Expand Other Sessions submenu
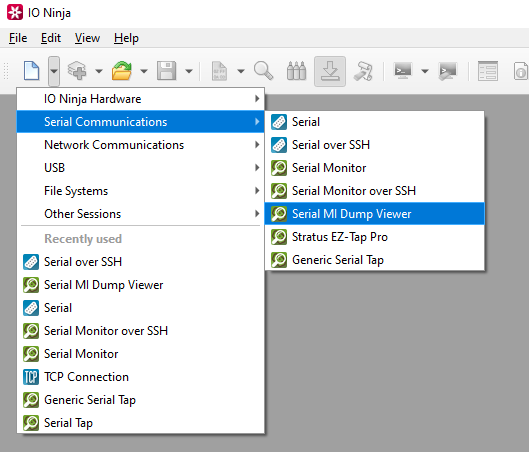 141,214
